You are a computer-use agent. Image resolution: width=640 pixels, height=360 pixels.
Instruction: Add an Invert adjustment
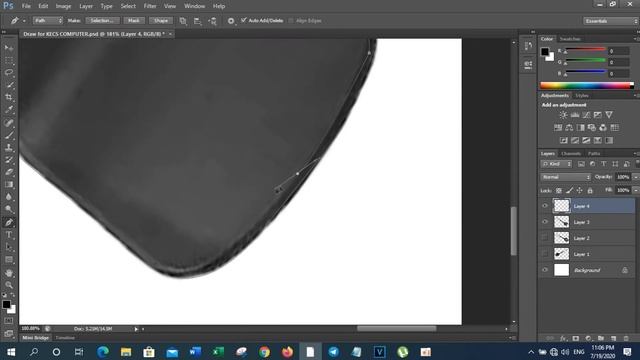(x=564, y=140)
